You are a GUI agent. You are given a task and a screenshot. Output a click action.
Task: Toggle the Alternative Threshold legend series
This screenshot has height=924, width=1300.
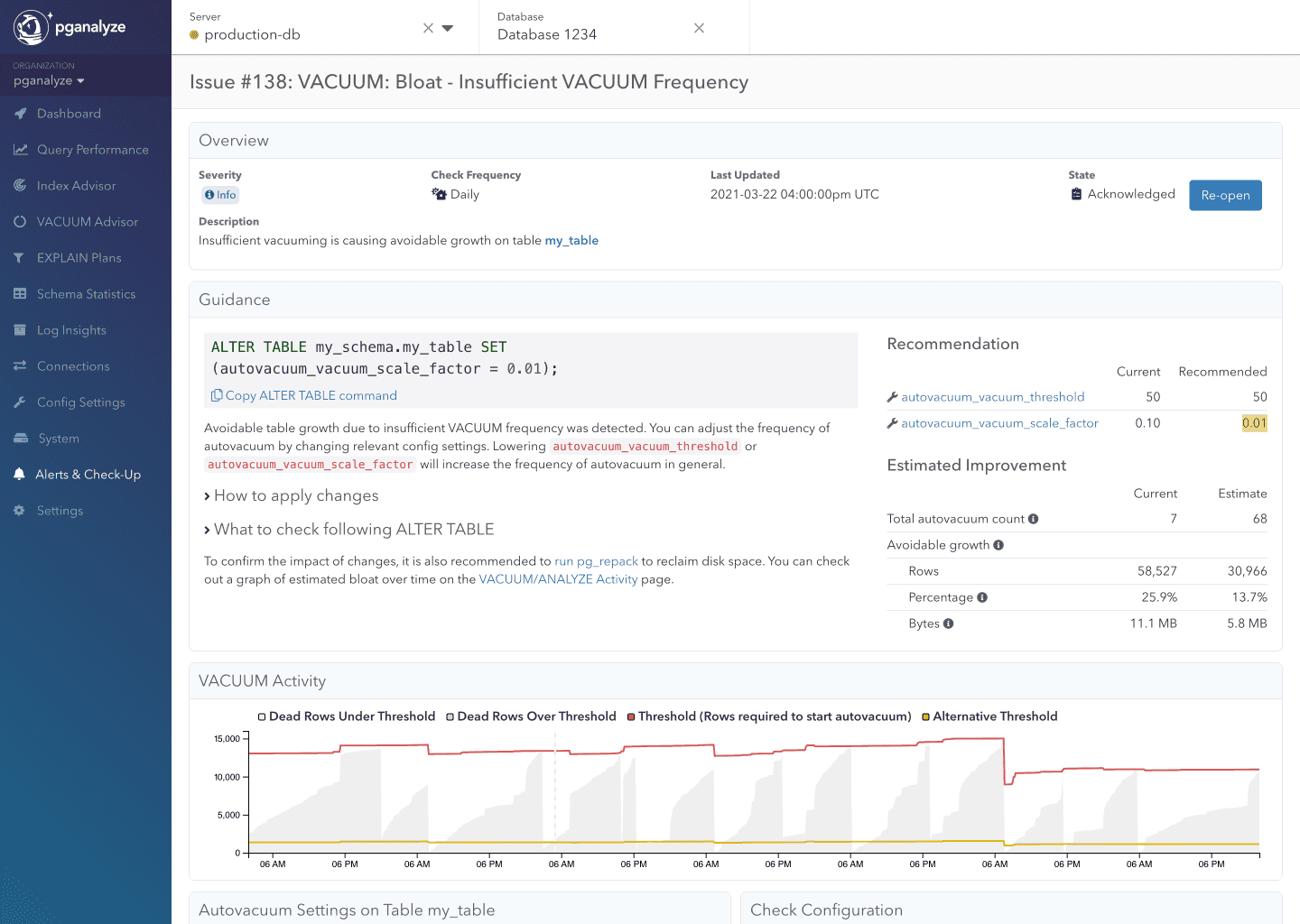(925, 716)
